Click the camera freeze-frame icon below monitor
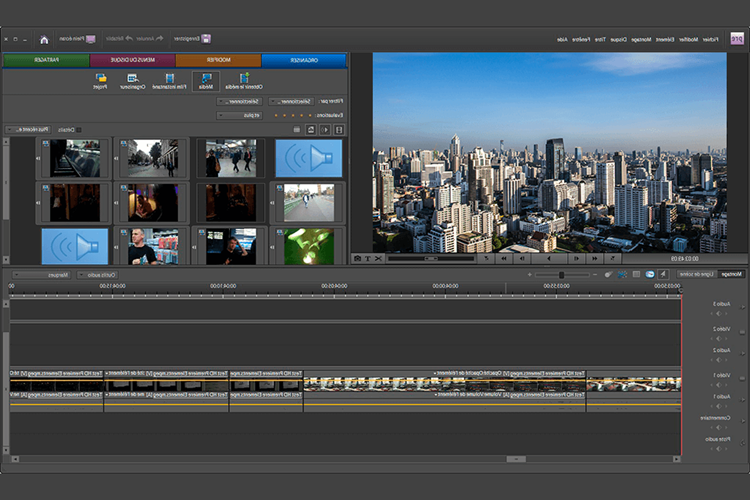 pyautogui.click(x=357, y=258)
